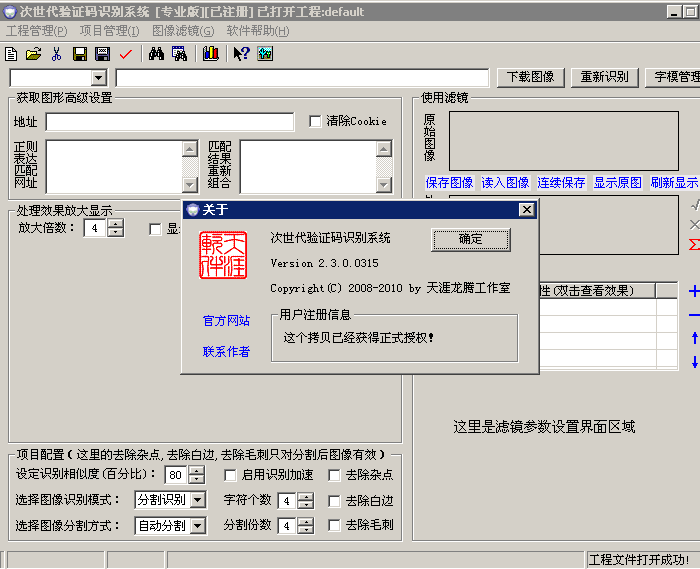Toggle the 启用识别加速 checkbox
The width and height of the screenshot is (700, 569).
(x=231, y=476)
